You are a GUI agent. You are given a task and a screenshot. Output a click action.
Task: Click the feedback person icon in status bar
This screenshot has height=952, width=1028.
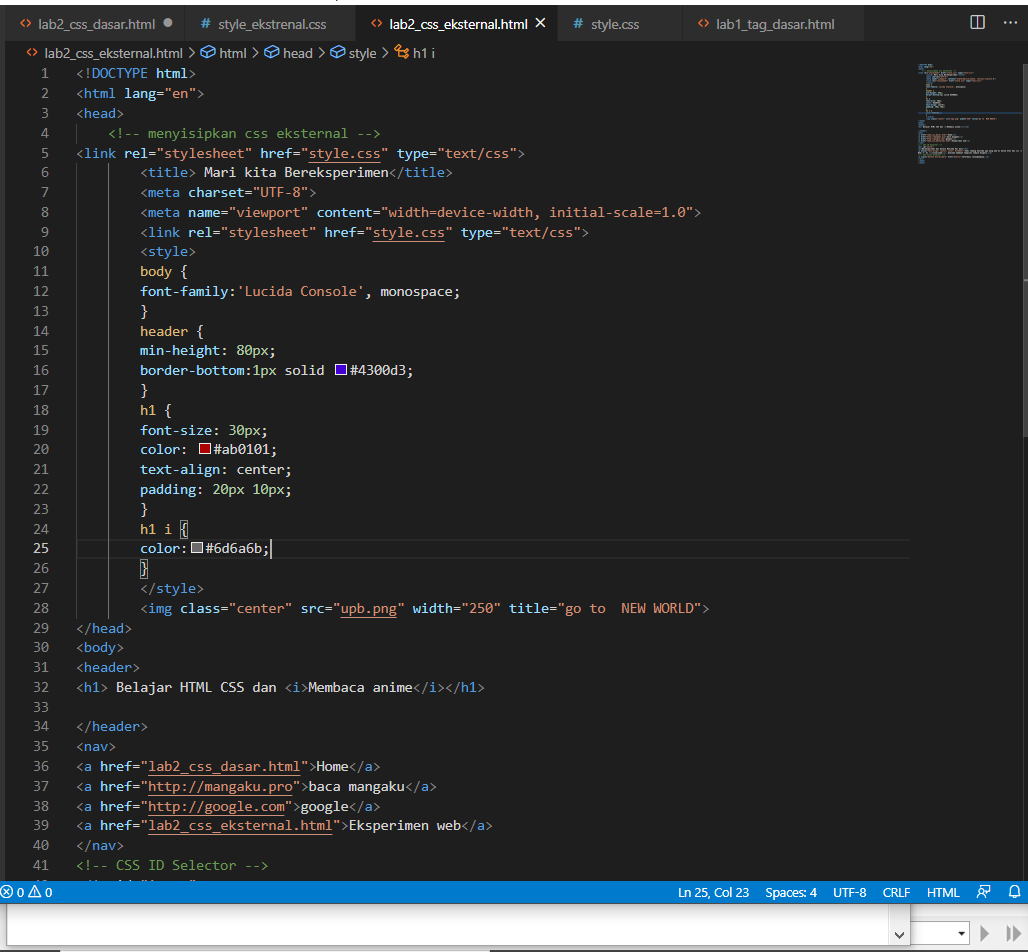point(984,892)
